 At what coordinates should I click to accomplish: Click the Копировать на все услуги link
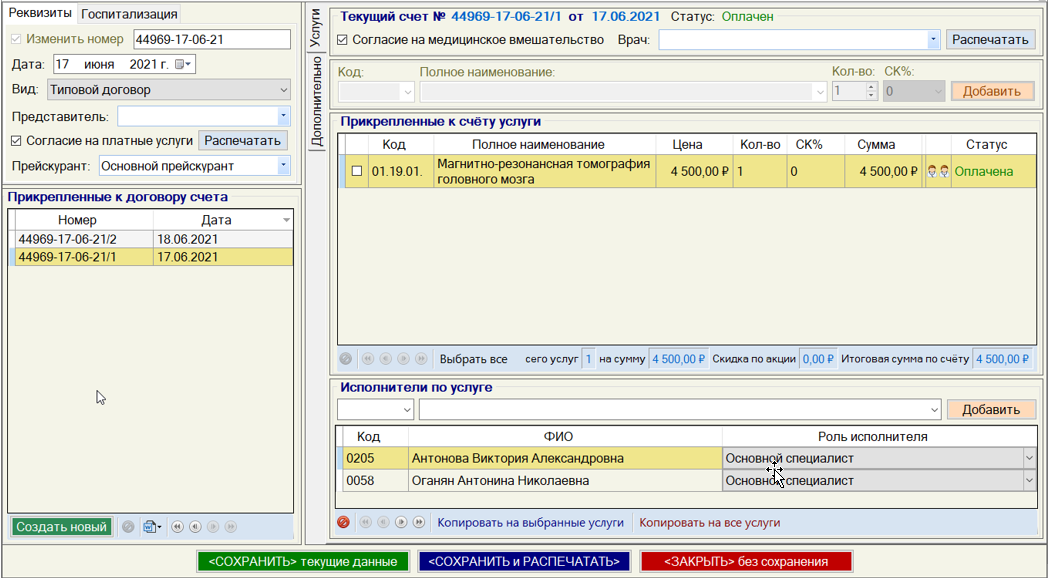click(709, 522)
